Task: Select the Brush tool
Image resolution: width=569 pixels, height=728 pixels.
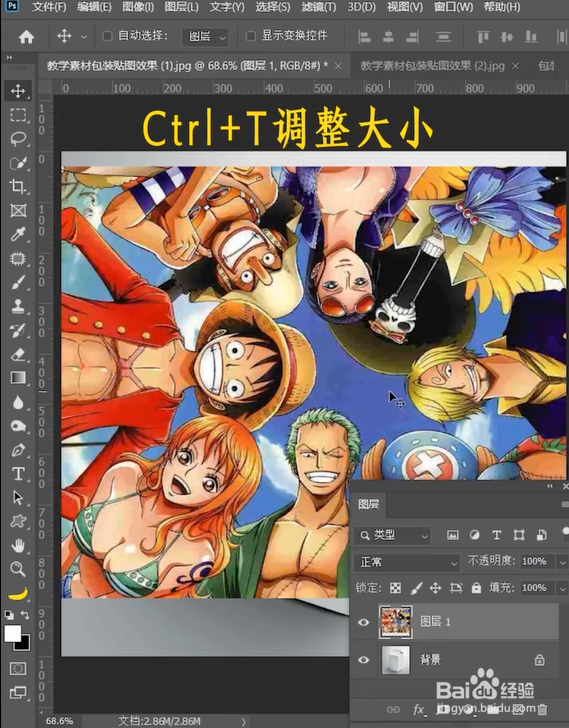Action: (x=18, y=282)
